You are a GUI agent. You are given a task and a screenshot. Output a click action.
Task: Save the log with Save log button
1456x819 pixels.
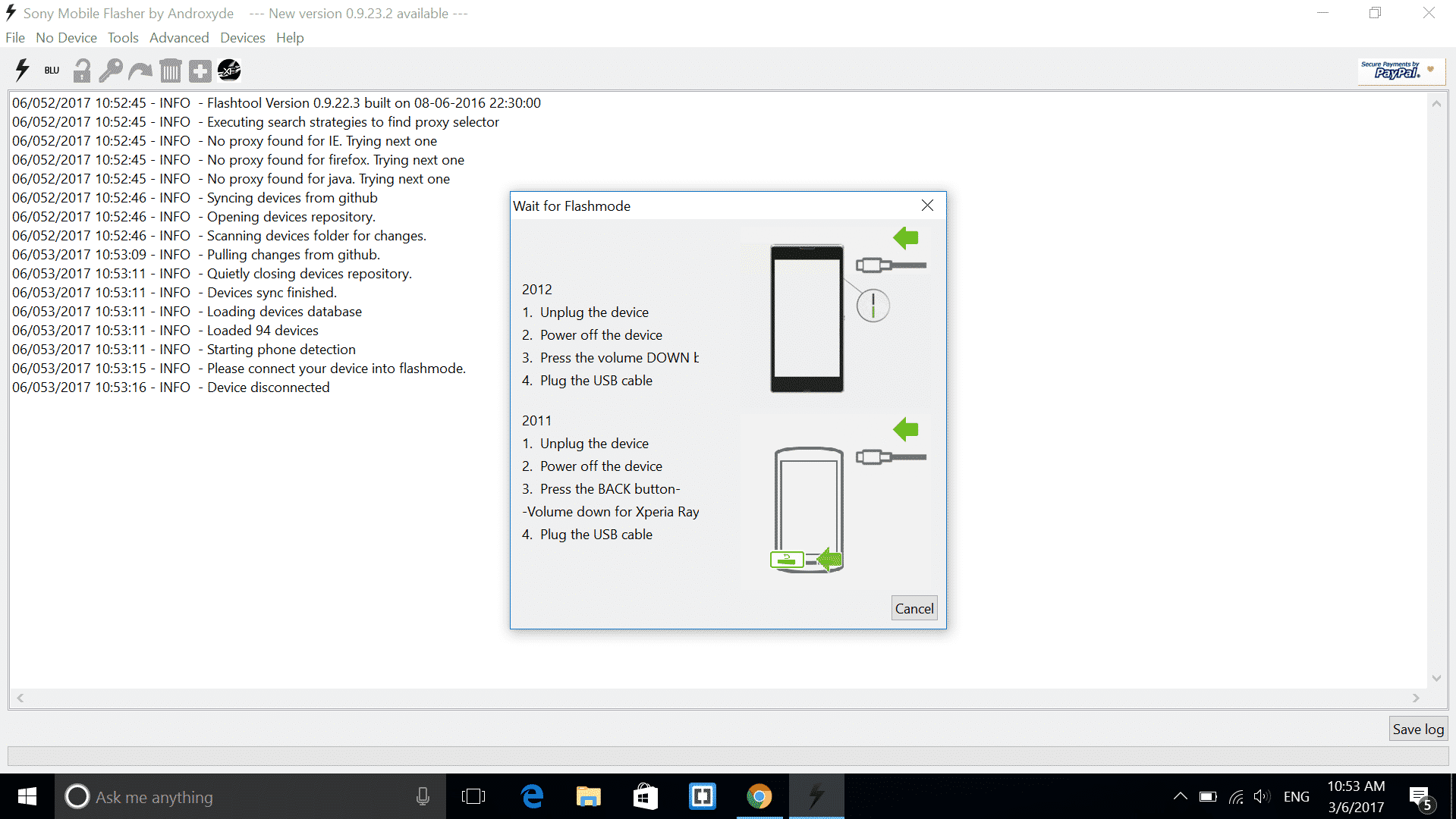pos(1418,729)
